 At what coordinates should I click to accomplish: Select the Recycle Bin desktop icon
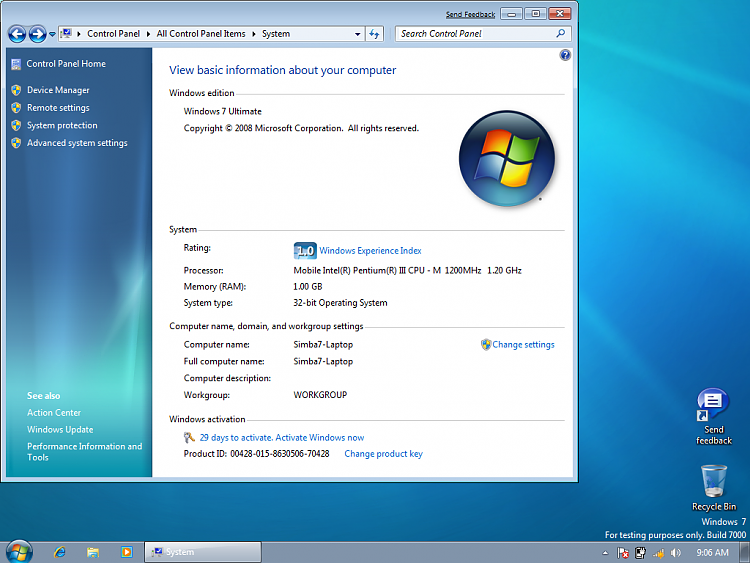coord(714,488)
